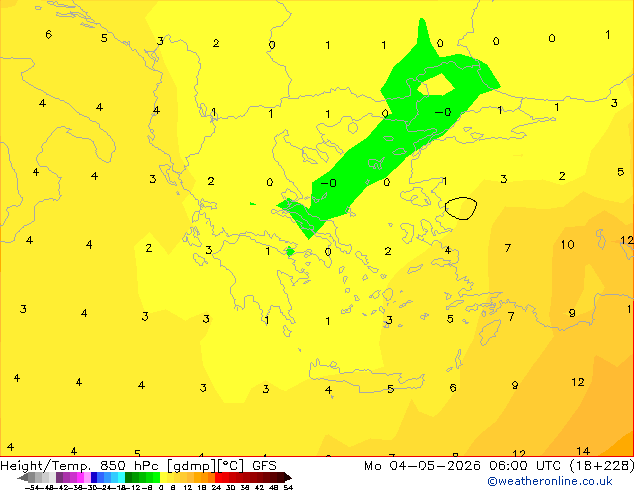The width and height of the screenshot is (634, 490).
Task: Click the dark green legend swatch above -12
Action: [129, 477]
